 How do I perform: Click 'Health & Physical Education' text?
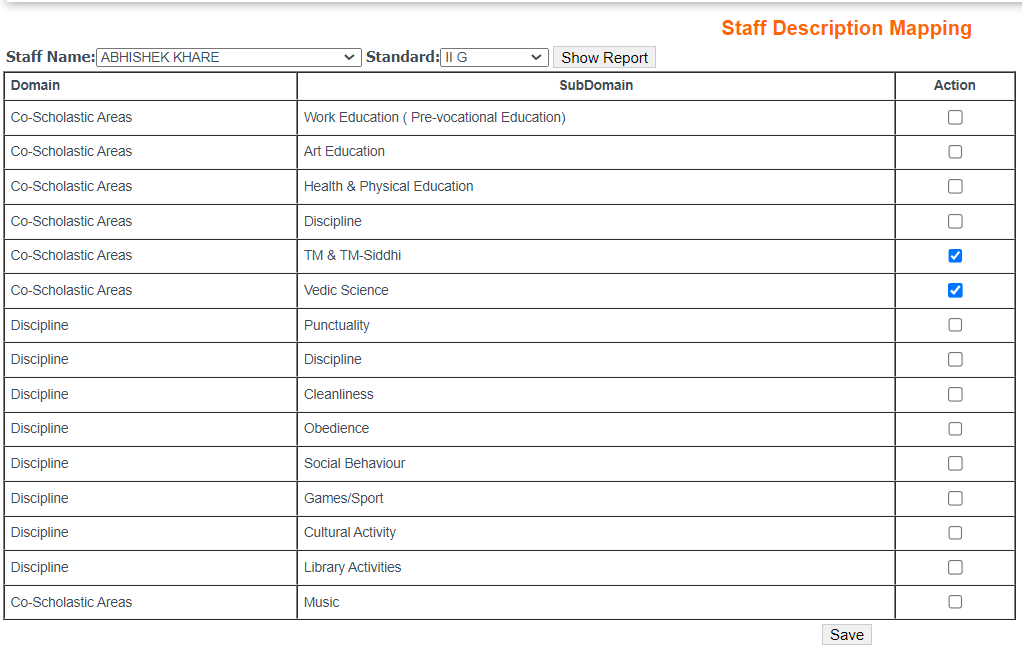pyautogui.click(x=388, y=186)
